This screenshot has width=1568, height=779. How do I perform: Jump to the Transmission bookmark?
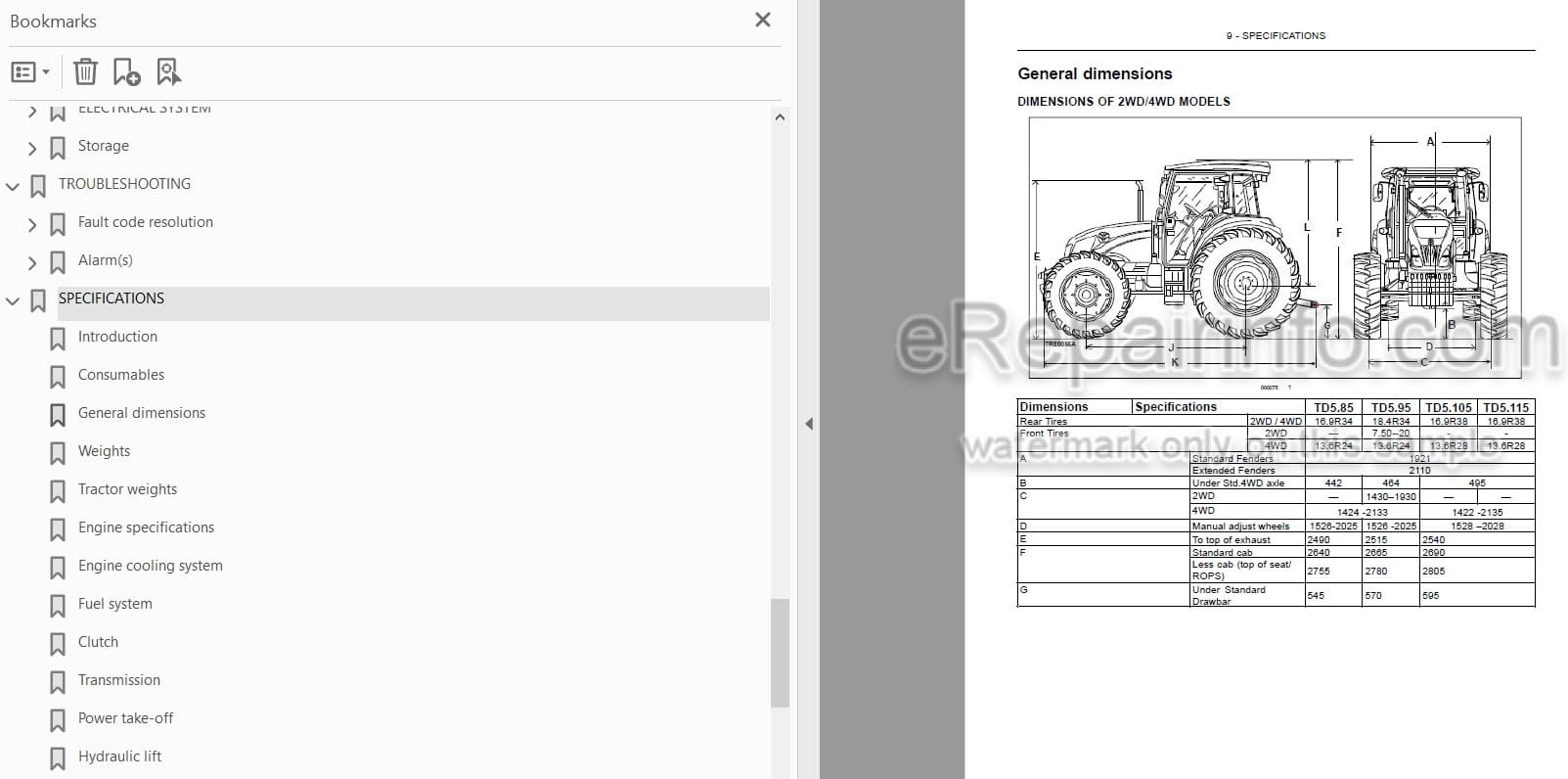point(119,680)
